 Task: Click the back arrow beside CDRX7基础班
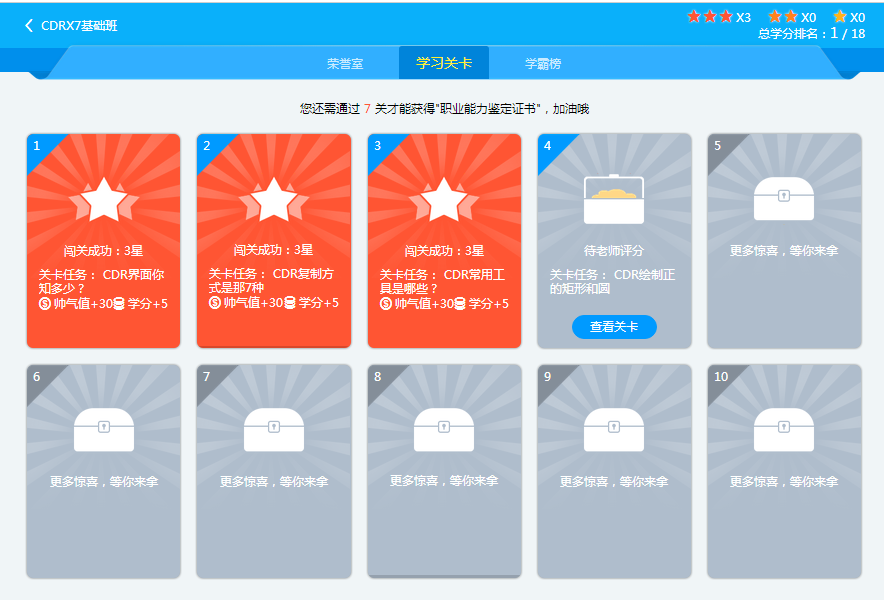pyautogui.click(x=29, y=26)
